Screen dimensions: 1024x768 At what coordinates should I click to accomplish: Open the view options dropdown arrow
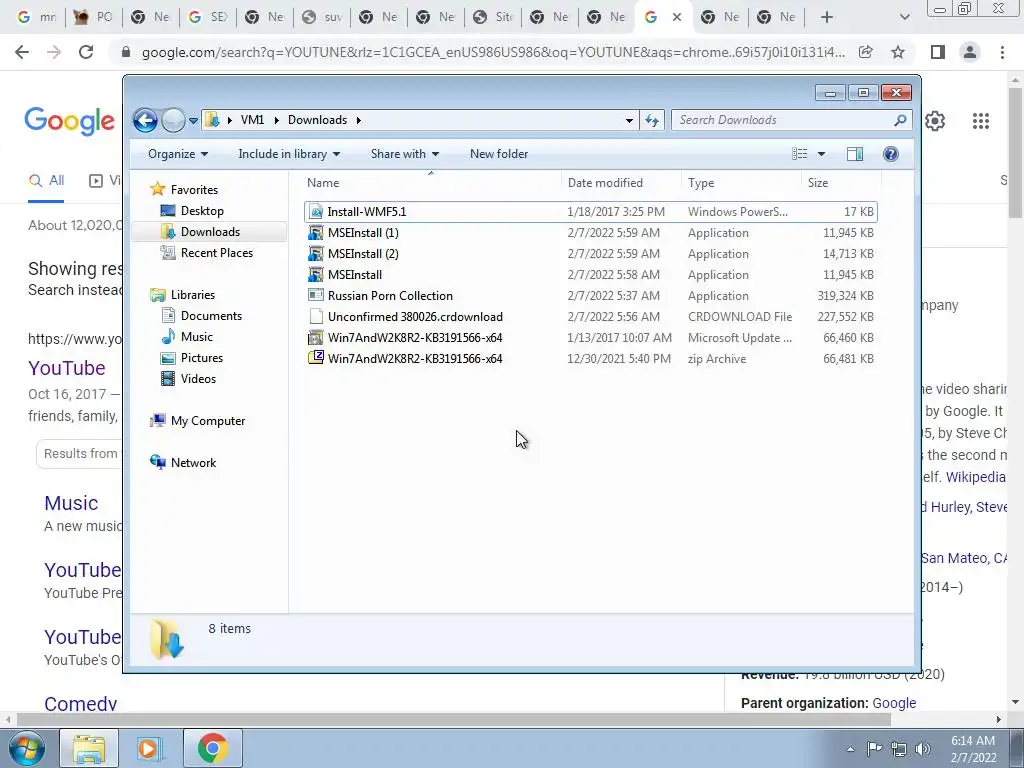click(822, 154)
